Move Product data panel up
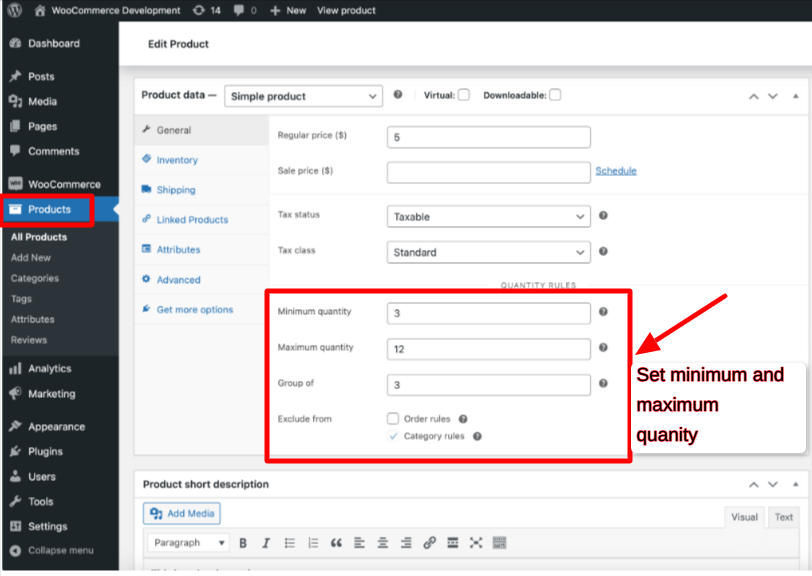Image resolution: width=812 pixels, height=576 pixels. pos(754,96)
